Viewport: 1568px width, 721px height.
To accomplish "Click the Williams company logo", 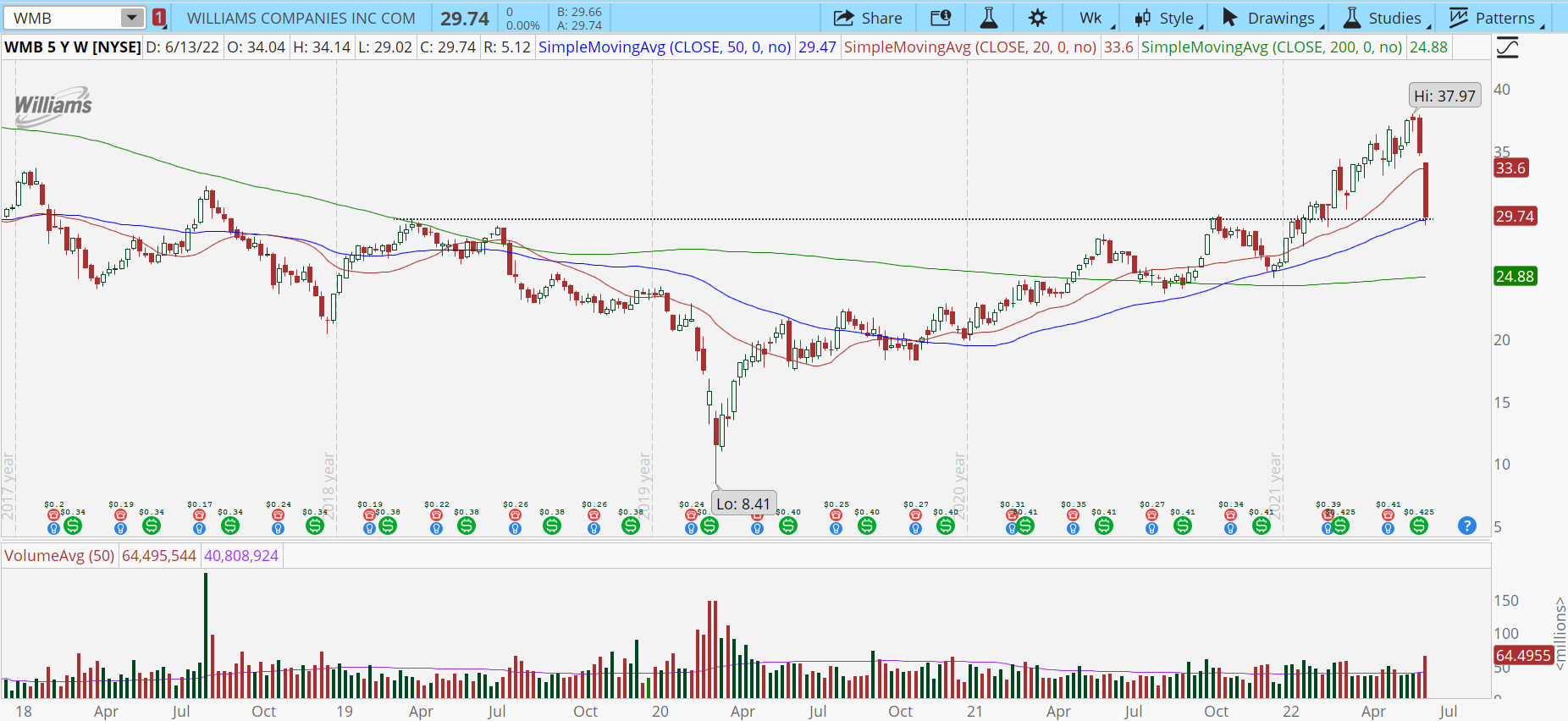I will pyautogui.click(x=52, y=105).
